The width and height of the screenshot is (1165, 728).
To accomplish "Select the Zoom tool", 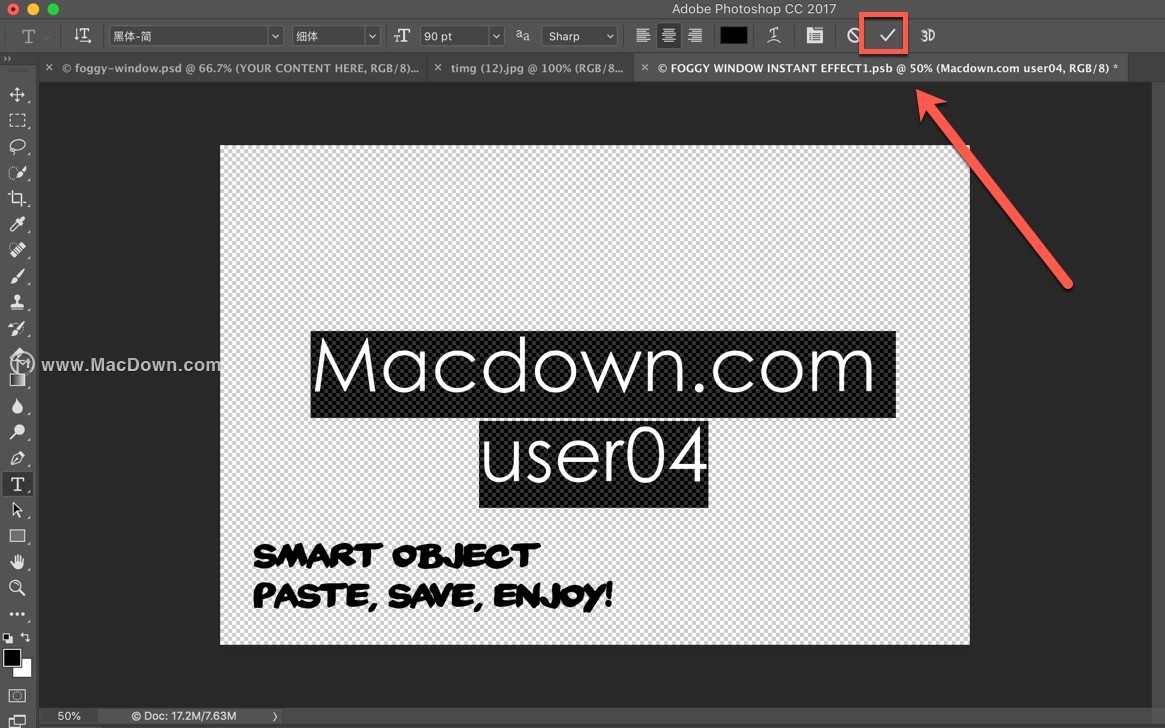I will click(x=17, y=588).
